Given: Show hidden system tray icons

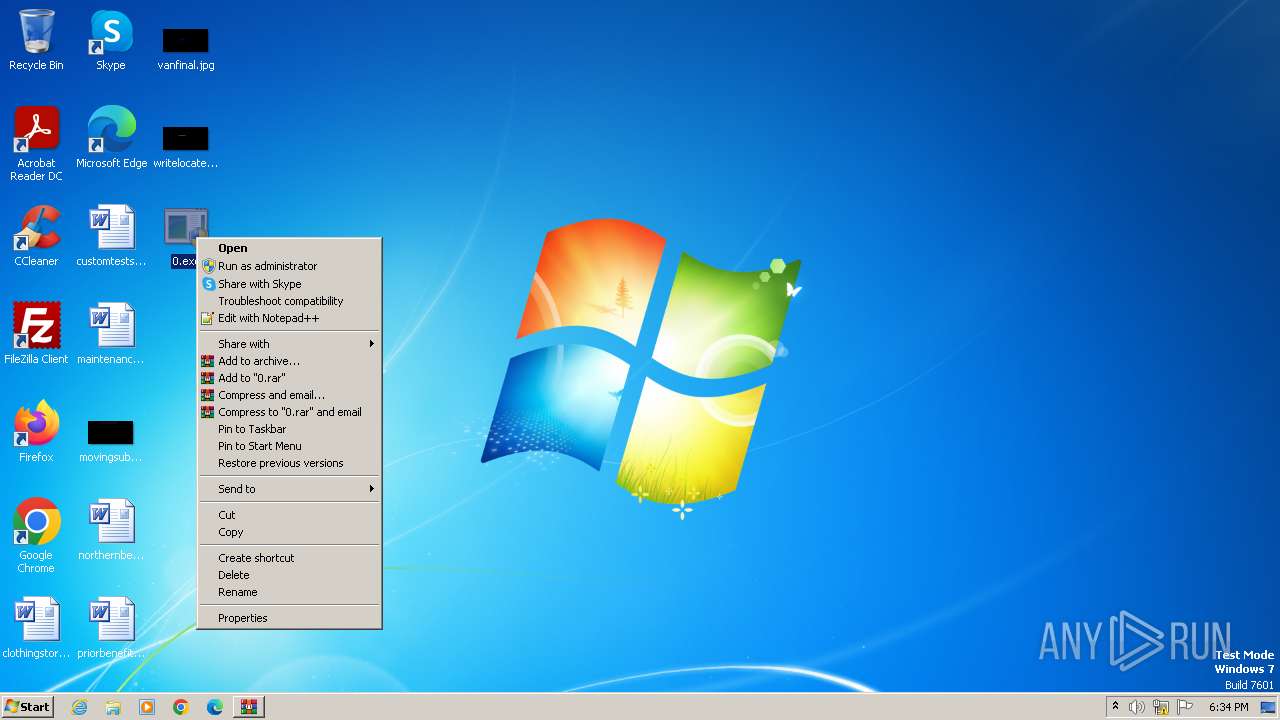Looking at the screenshot, I should [x=1115, y=707].
